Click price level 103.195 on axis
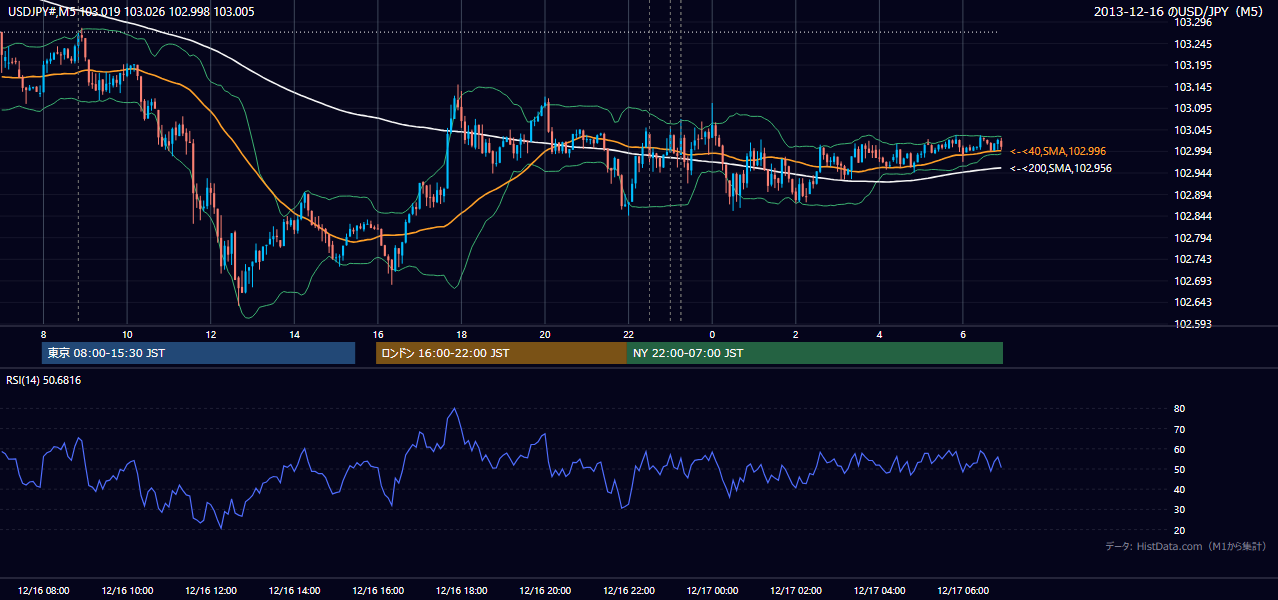Viewport: 1278px width, 600px height. 1192,65
